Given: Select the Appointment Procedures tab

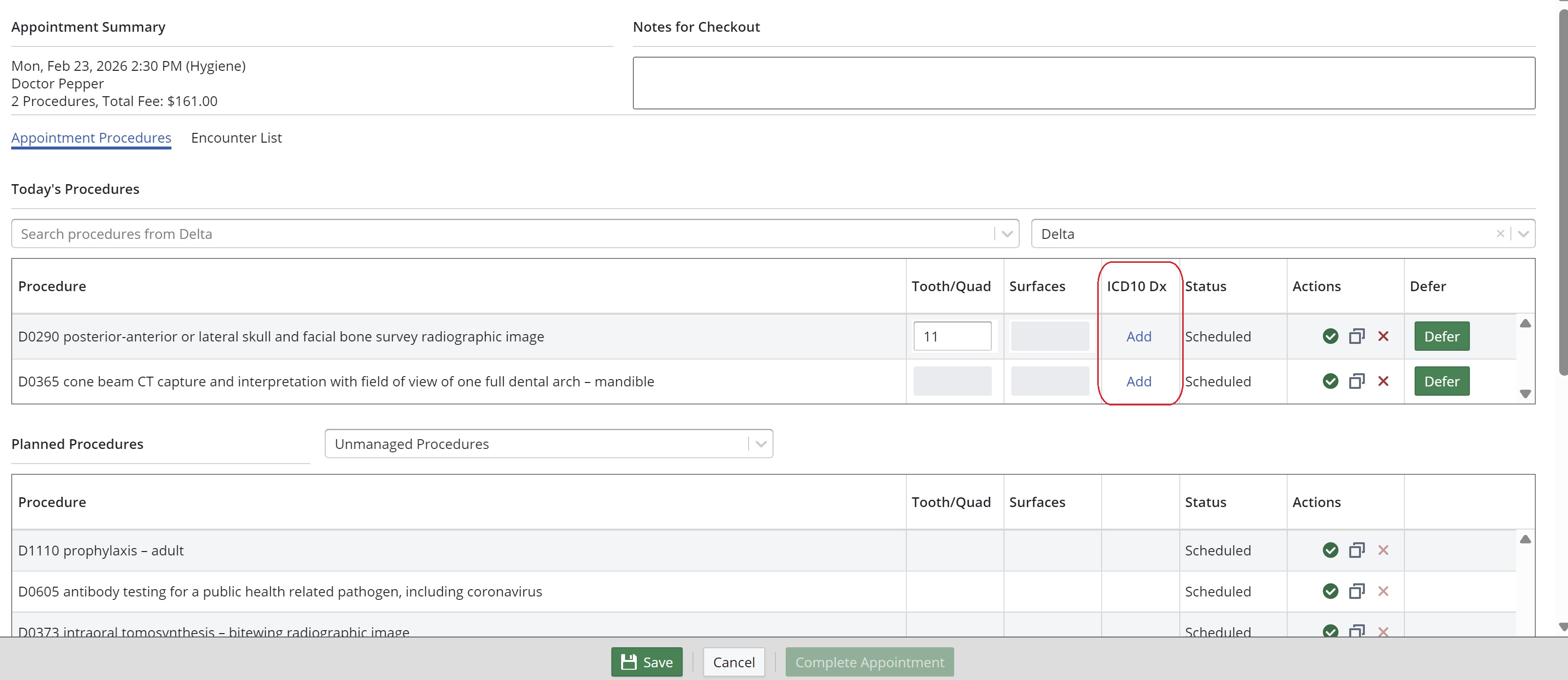Looking at the screenshot, I should point(91,138).
